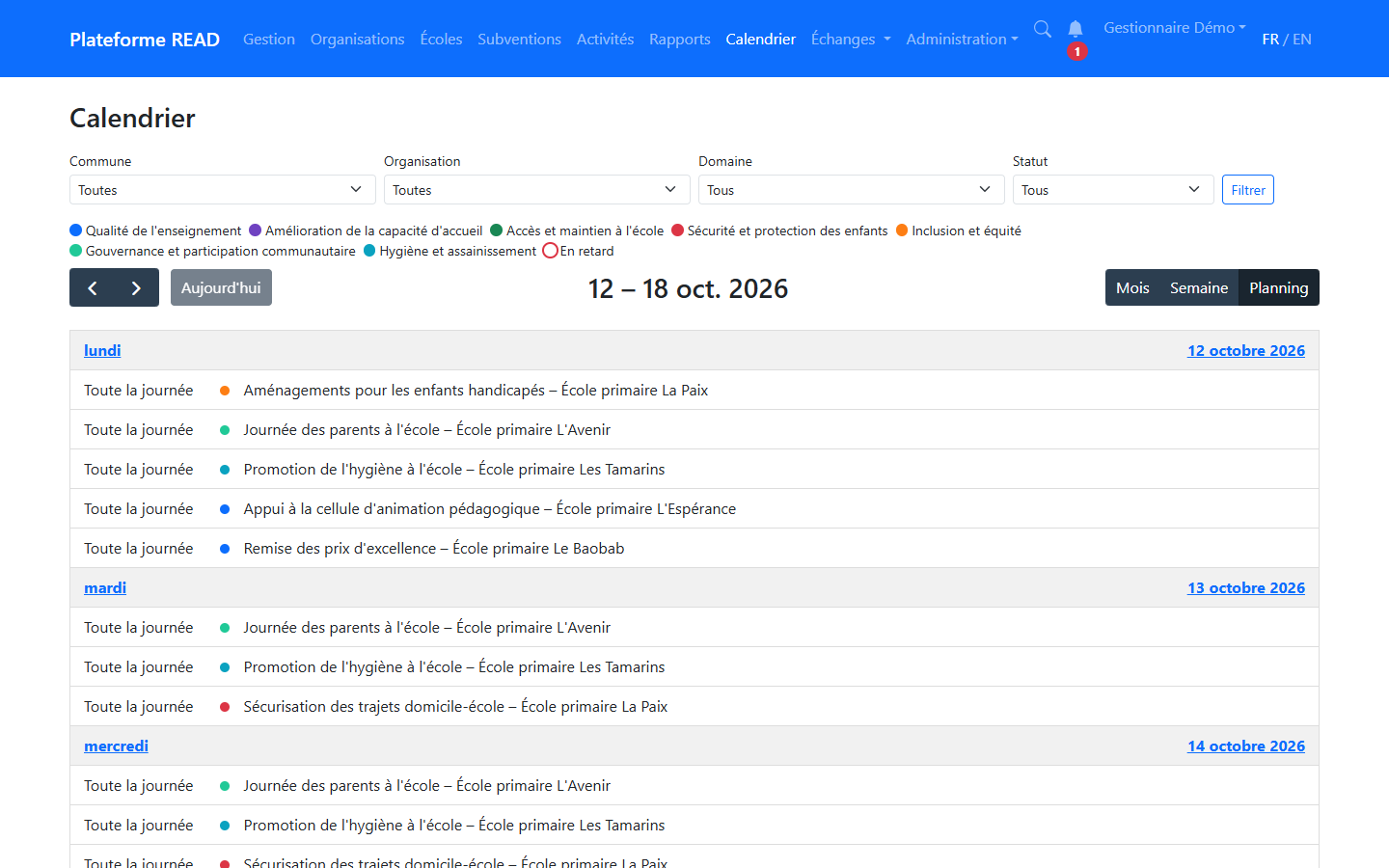Open the 13 octobre 2026 link
The width and height of the screenshot is (1389, 868).
coord(1246,587)
